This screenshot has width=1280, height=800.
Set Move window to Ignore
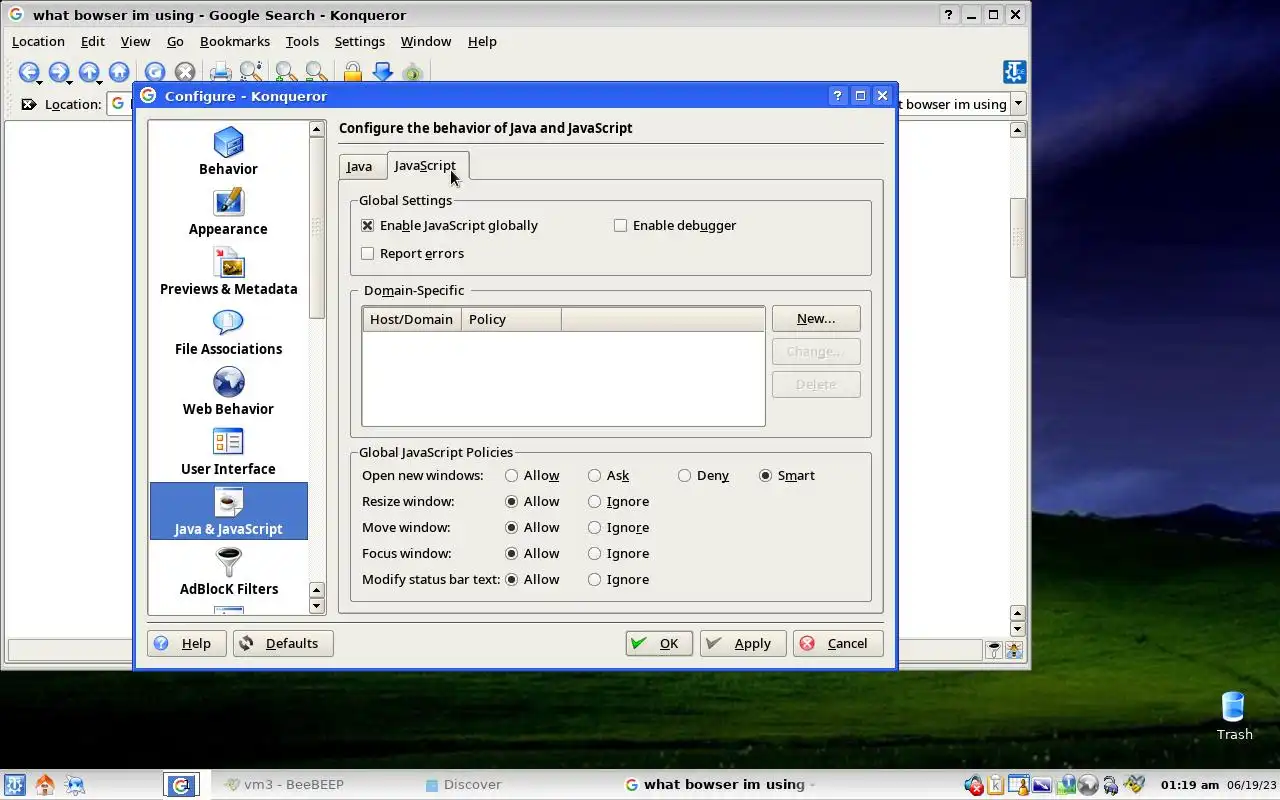(594, 528)
